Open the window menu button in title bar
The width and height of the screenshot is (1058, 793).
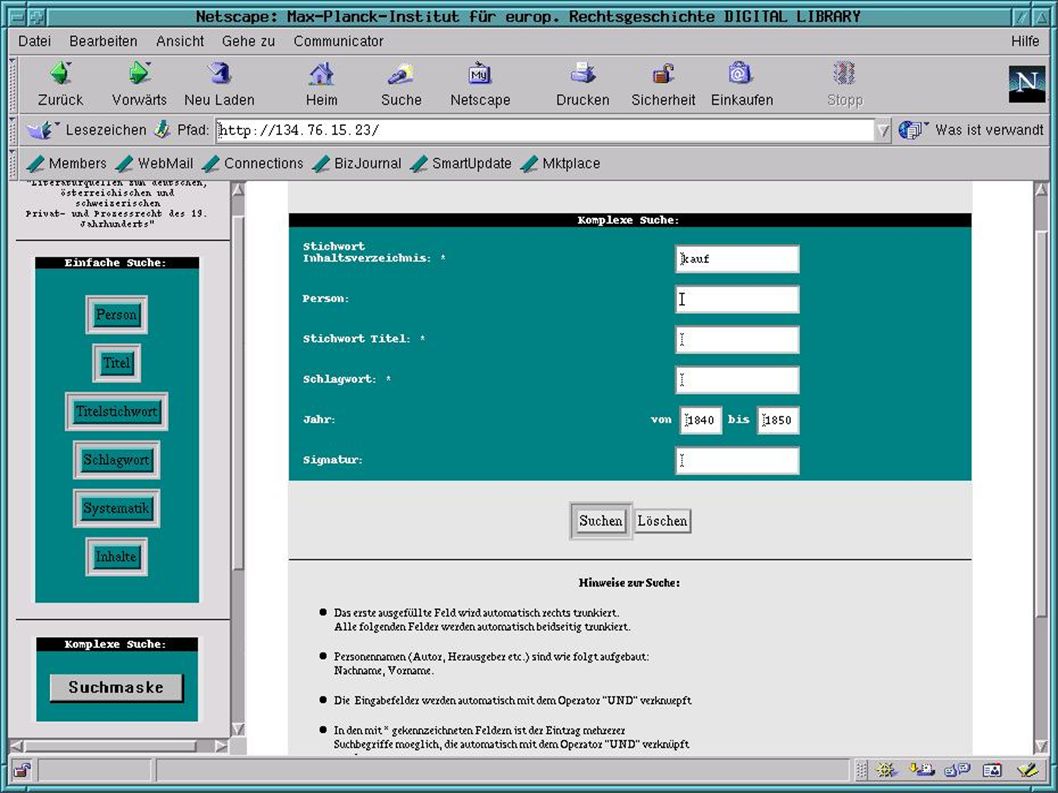(x=18, y=16)
